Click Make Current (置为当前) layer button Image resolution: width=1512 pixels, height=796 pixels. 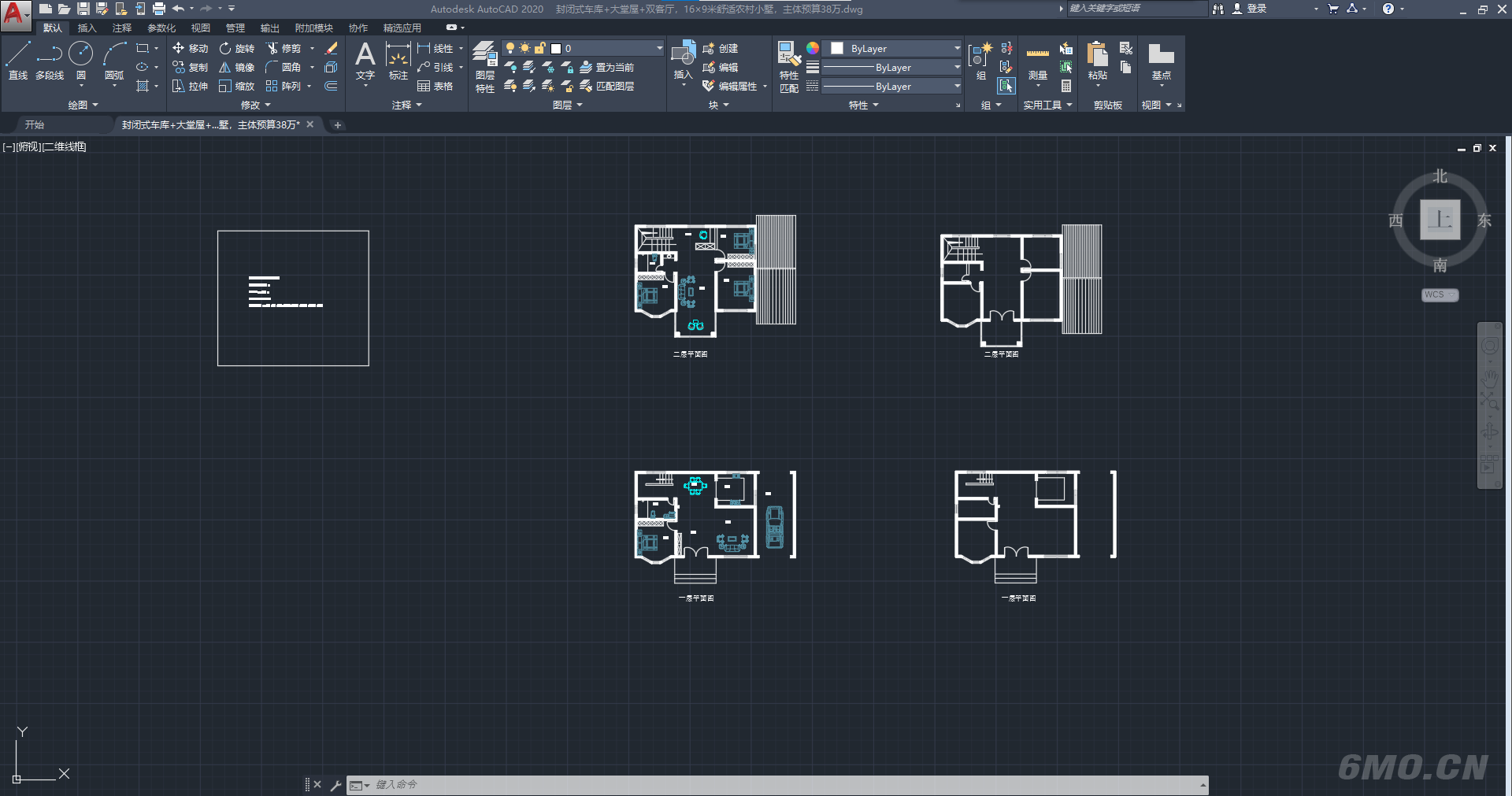pos(606,67)
